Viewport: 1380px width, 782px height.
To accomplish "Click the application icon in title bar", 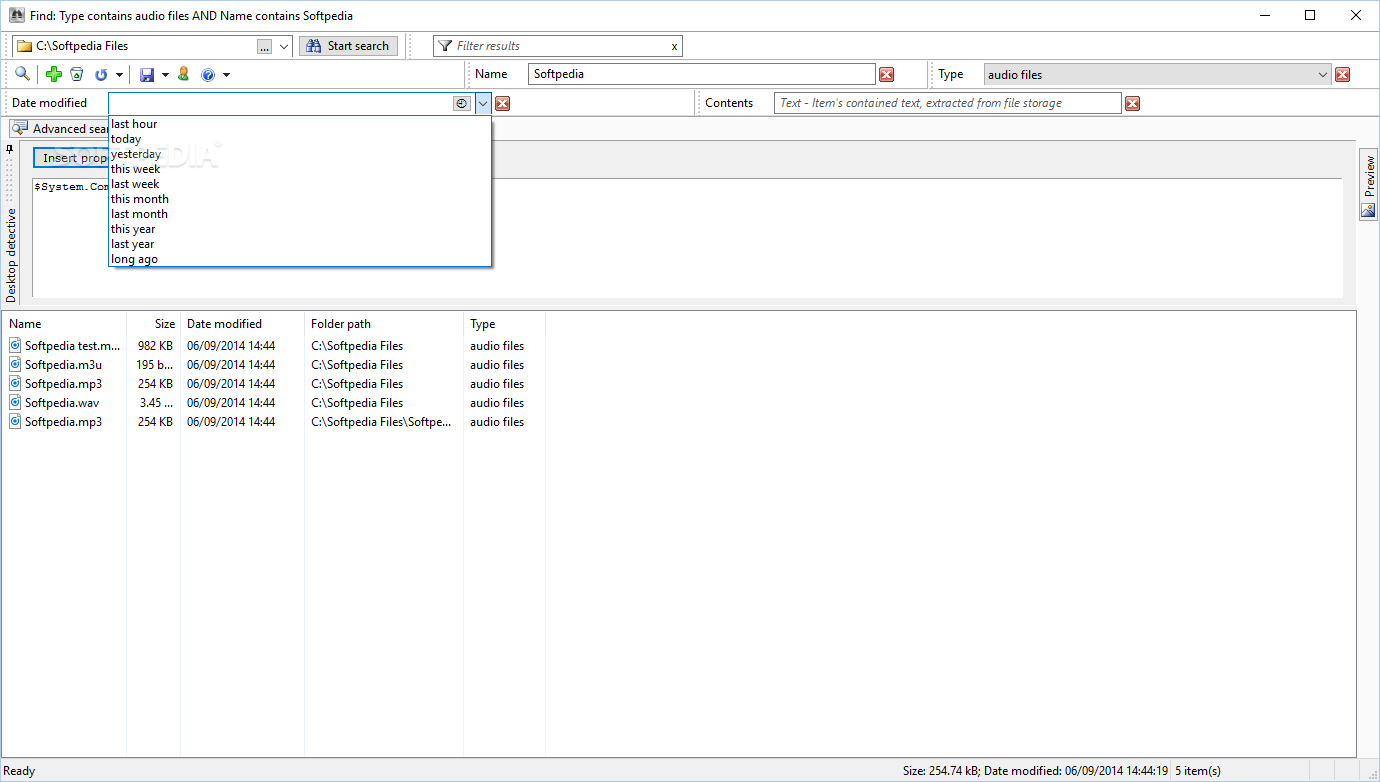I will tap(17, 15).
